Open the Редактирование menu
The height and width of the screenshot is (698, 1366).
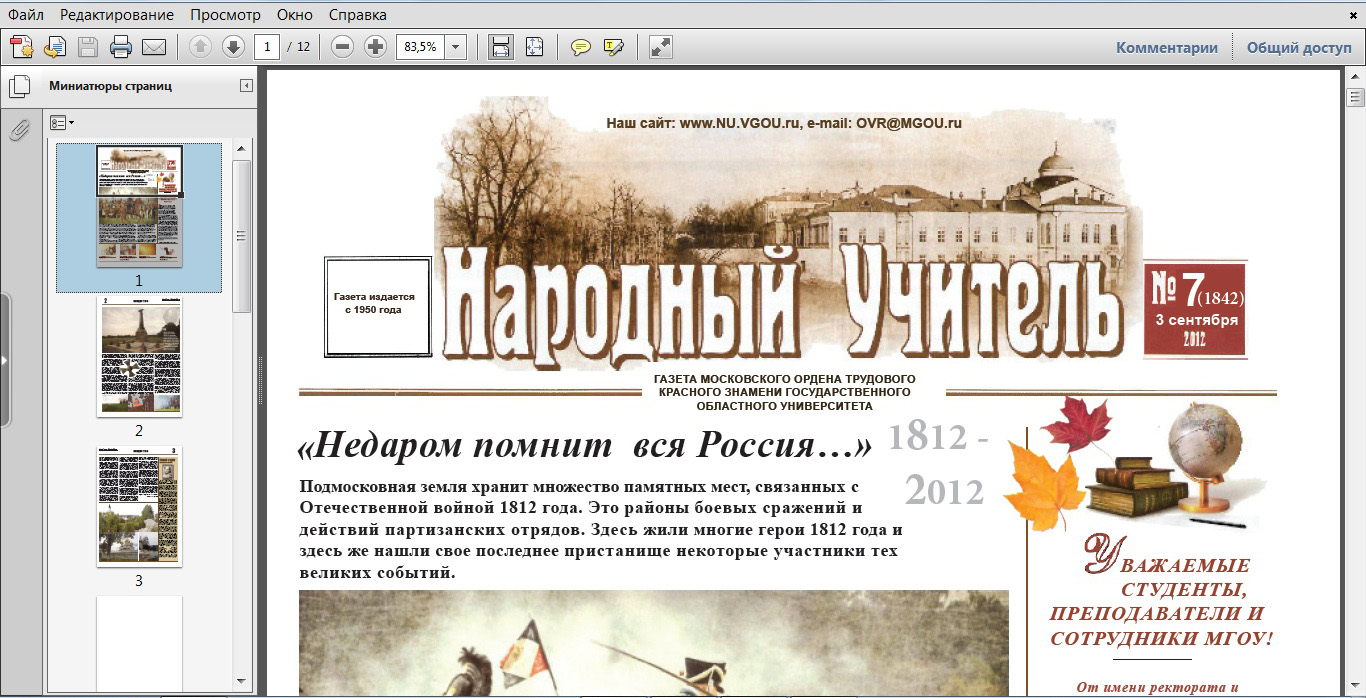click(116, 15)
